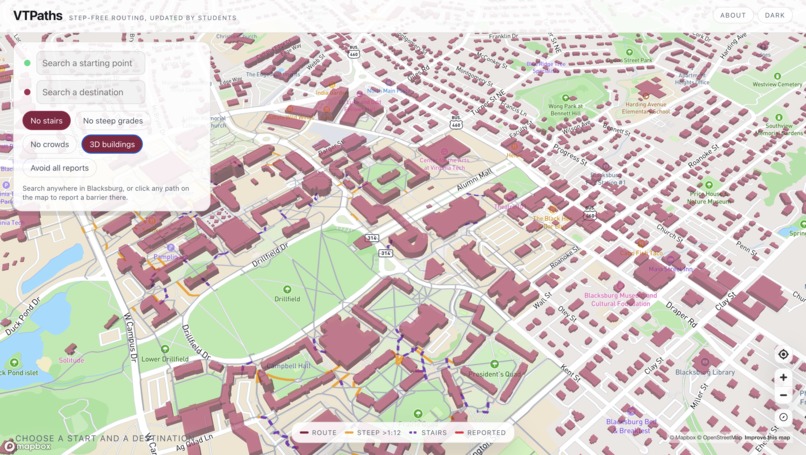
Task: Click the ROUTE legend color line
Action: click(304, 433)
